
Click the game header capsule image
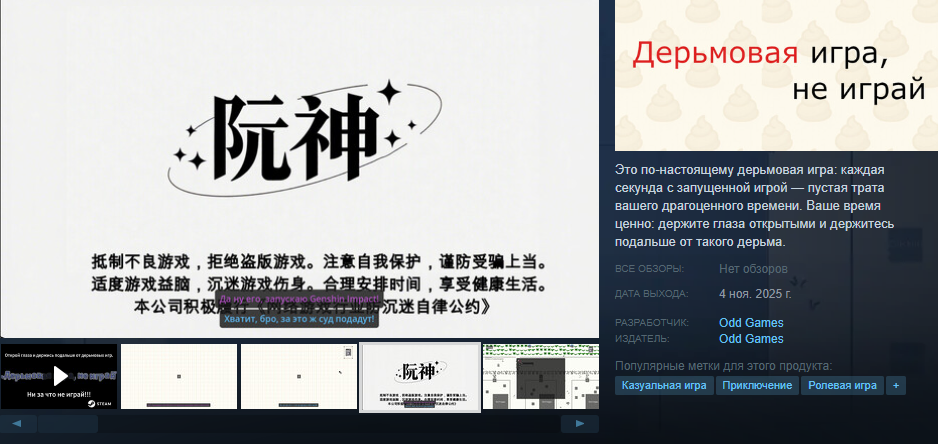(776, 75)
